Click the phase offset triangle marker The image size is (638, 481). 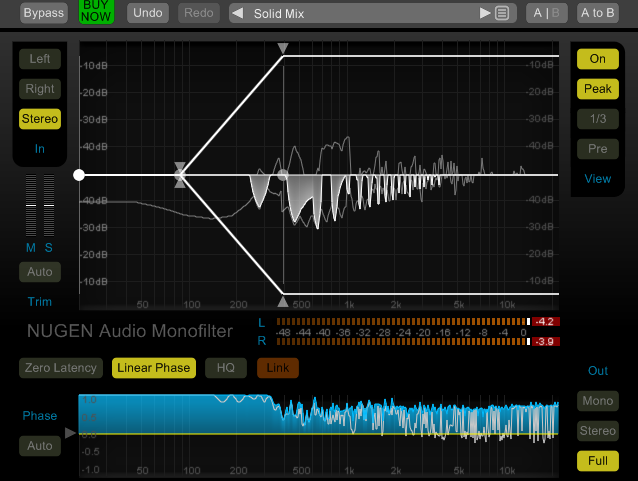tap(70, 433)
